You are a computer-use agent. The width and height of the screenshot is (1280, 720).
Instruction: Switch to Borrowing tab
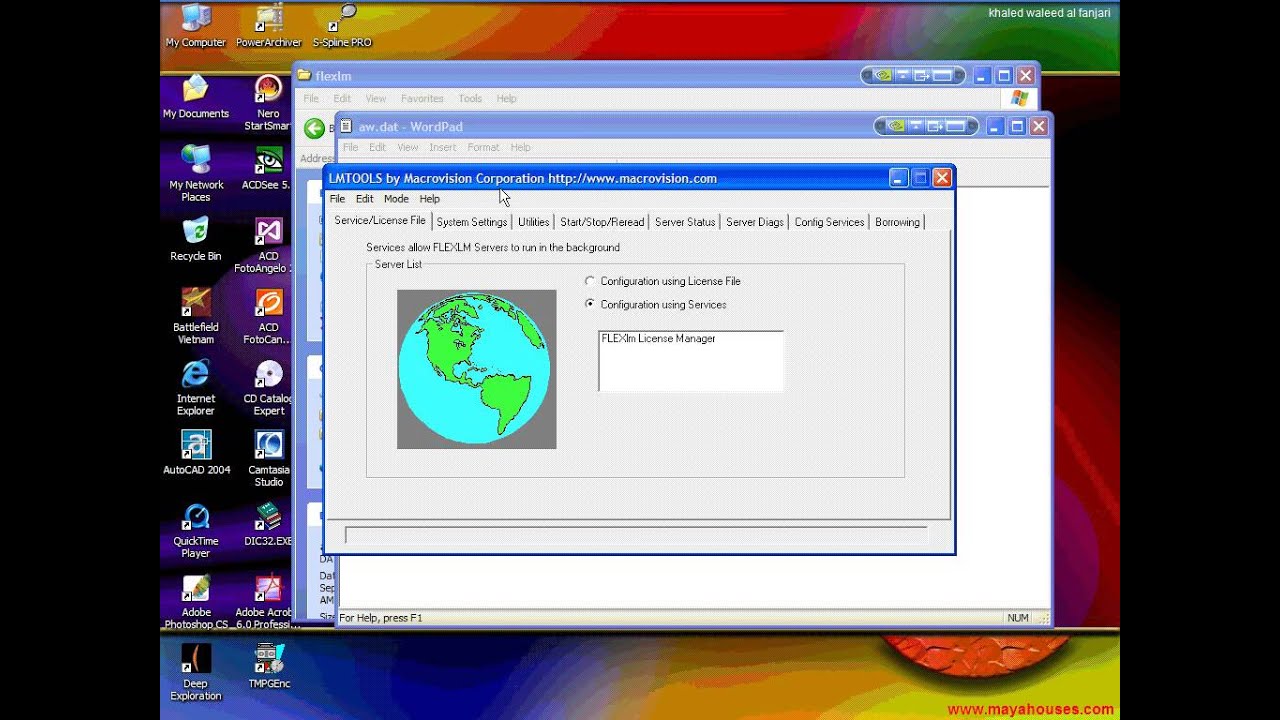897,222
